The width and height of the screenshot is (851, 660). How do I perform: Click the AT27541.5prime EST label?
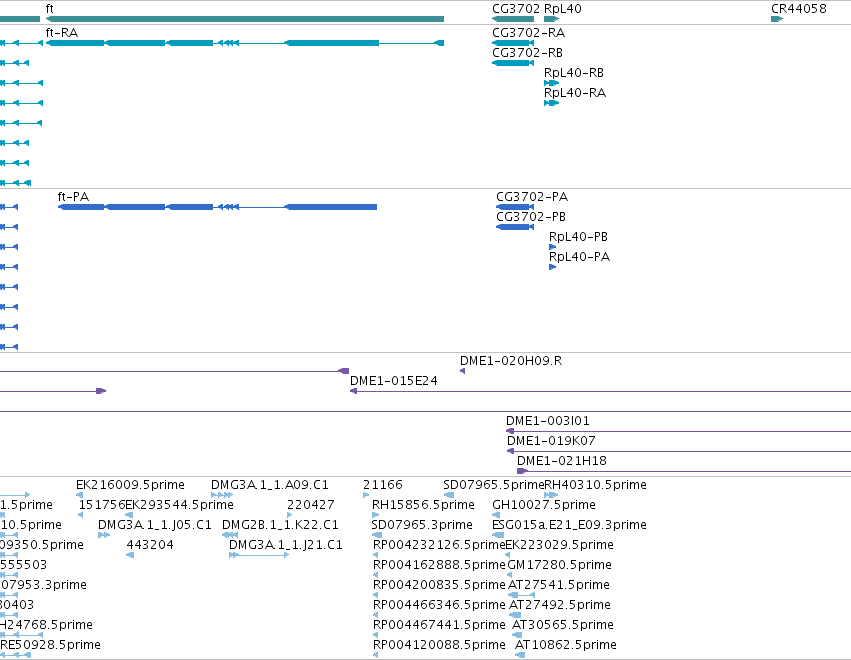tap(559, 585)
